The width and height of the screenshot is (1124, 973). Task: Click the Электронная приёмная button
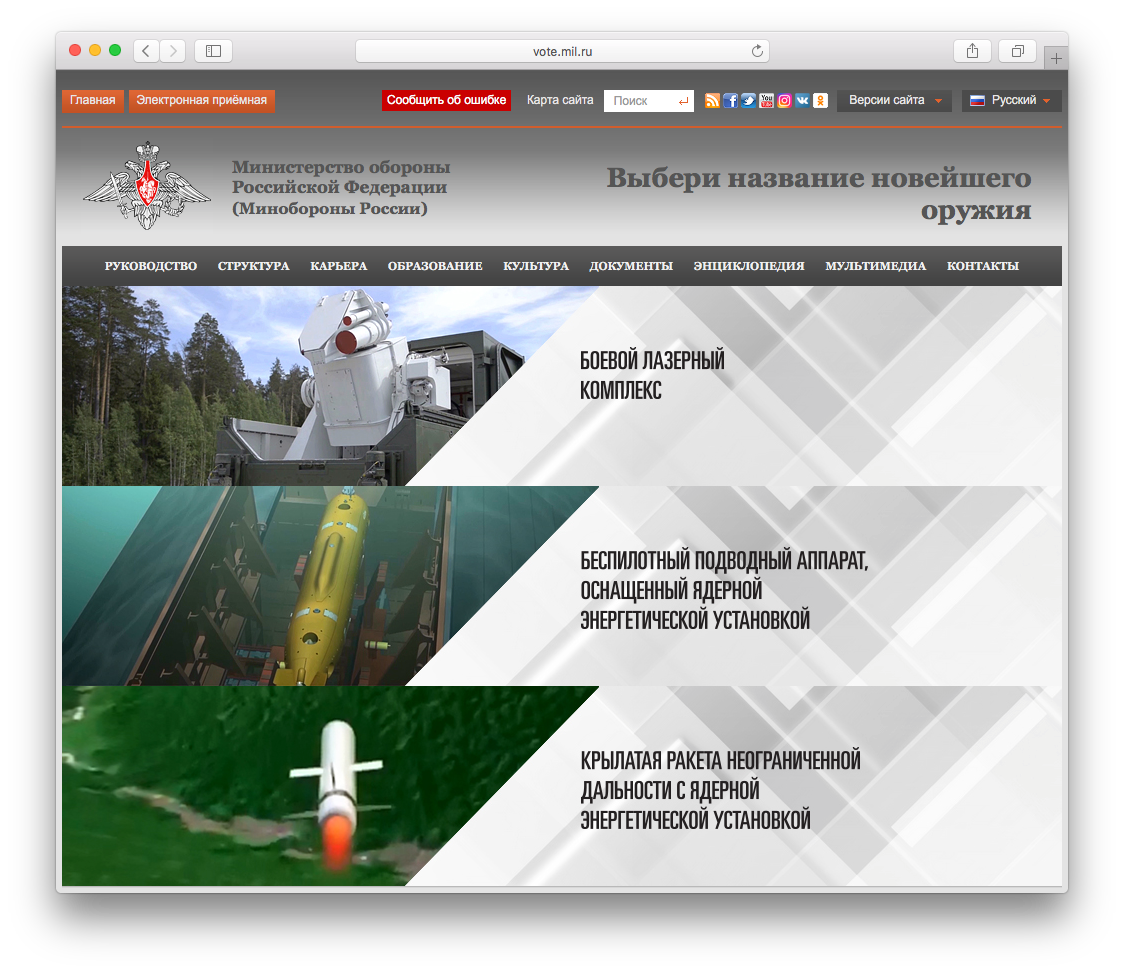[202, 101]
